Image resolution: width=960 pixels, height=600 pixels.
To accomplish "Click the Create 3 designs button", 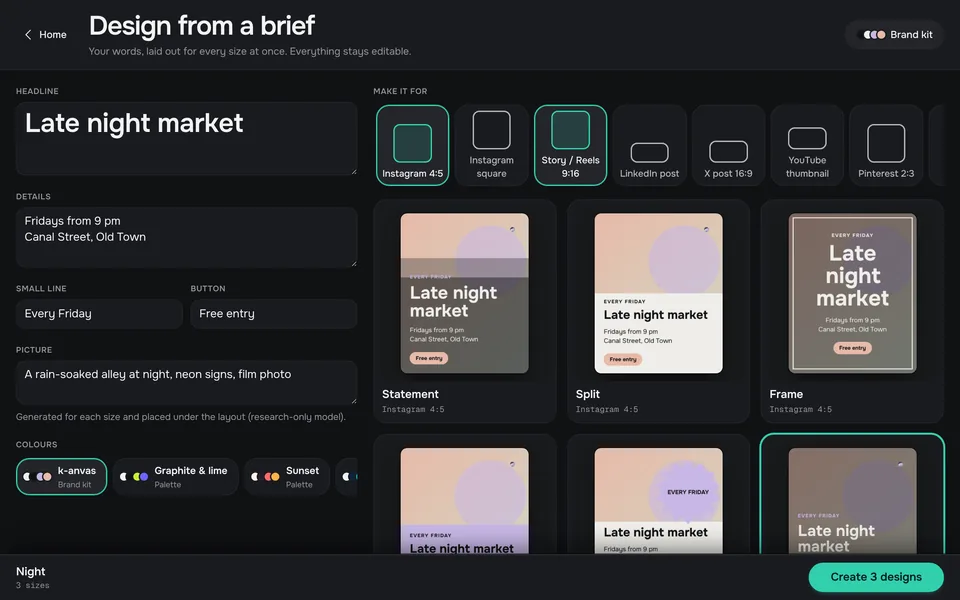I will tap(876, 577).
